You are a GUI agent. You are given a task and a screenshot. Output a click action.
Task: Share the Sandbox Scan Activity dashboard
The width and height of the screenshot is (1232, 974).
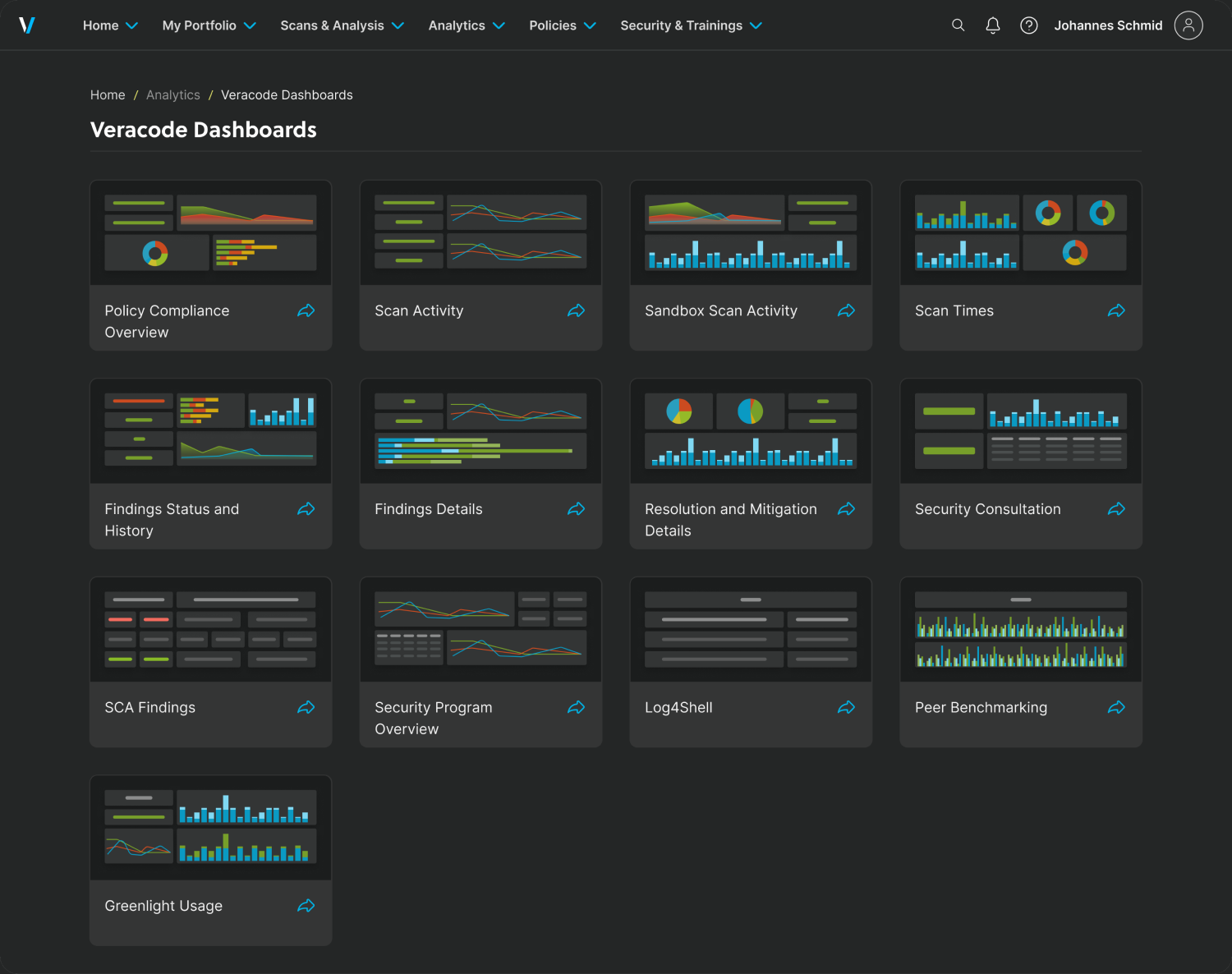click(847, 310)
